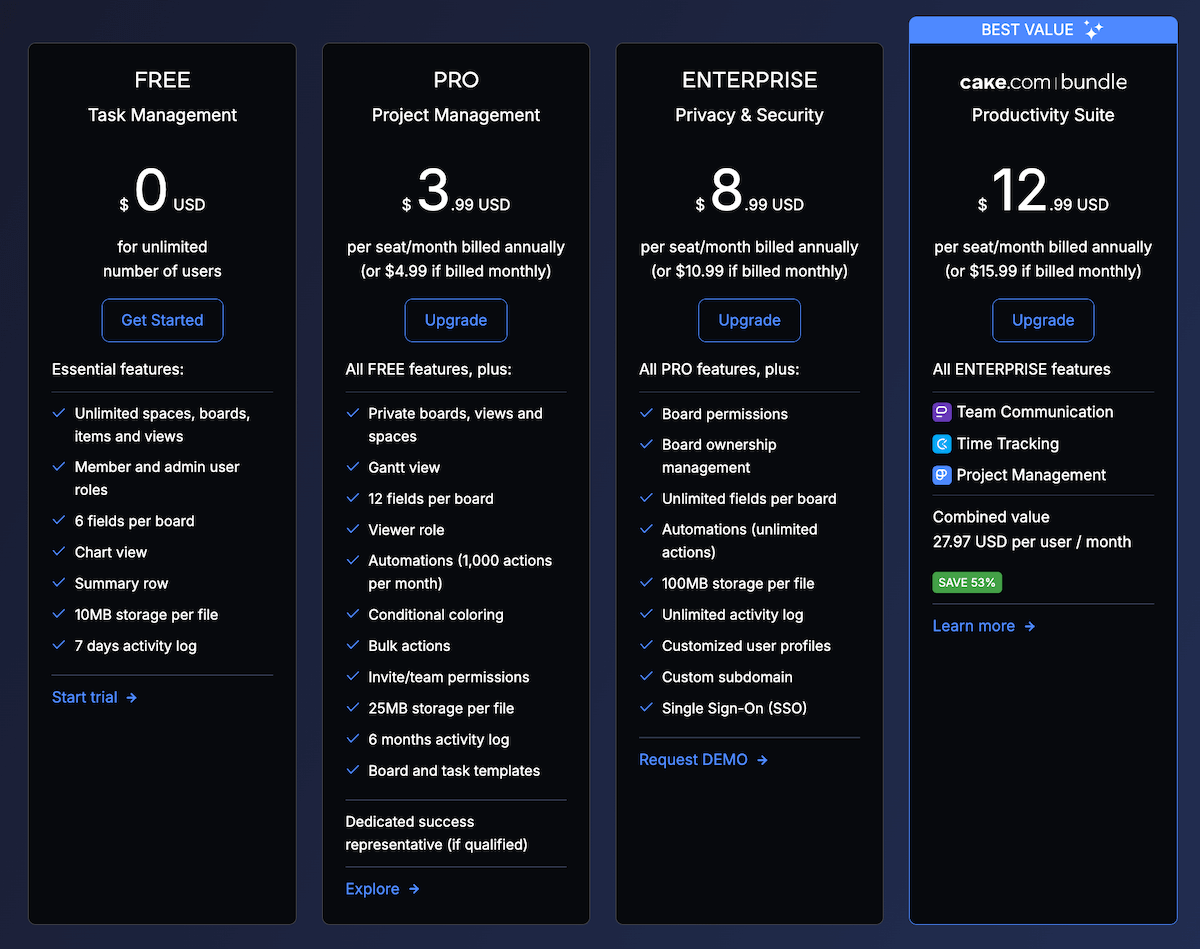Click the arrow icon next to Start trial
Image resolution: width=1200 pixels, height=949 pixels.
click(x=132, y=697)
